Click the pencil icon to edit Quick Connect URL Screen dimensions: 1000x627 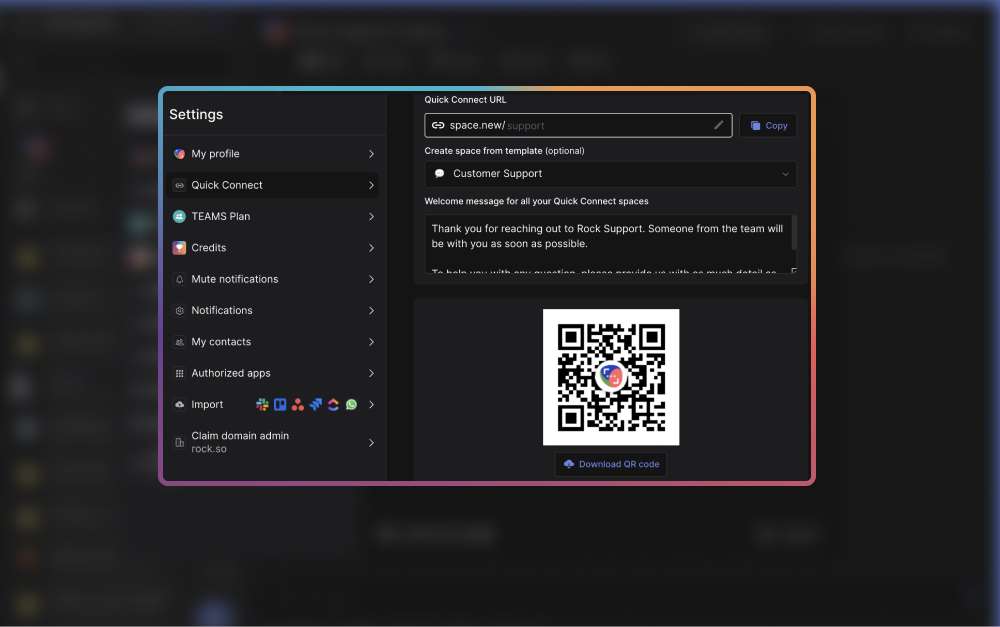pos(718,124)
